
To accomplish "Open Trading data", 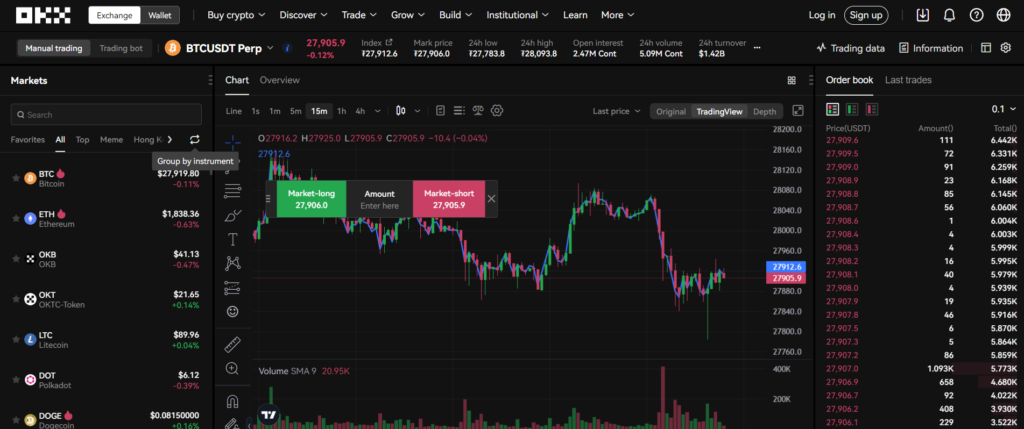I will coord(851,48).
